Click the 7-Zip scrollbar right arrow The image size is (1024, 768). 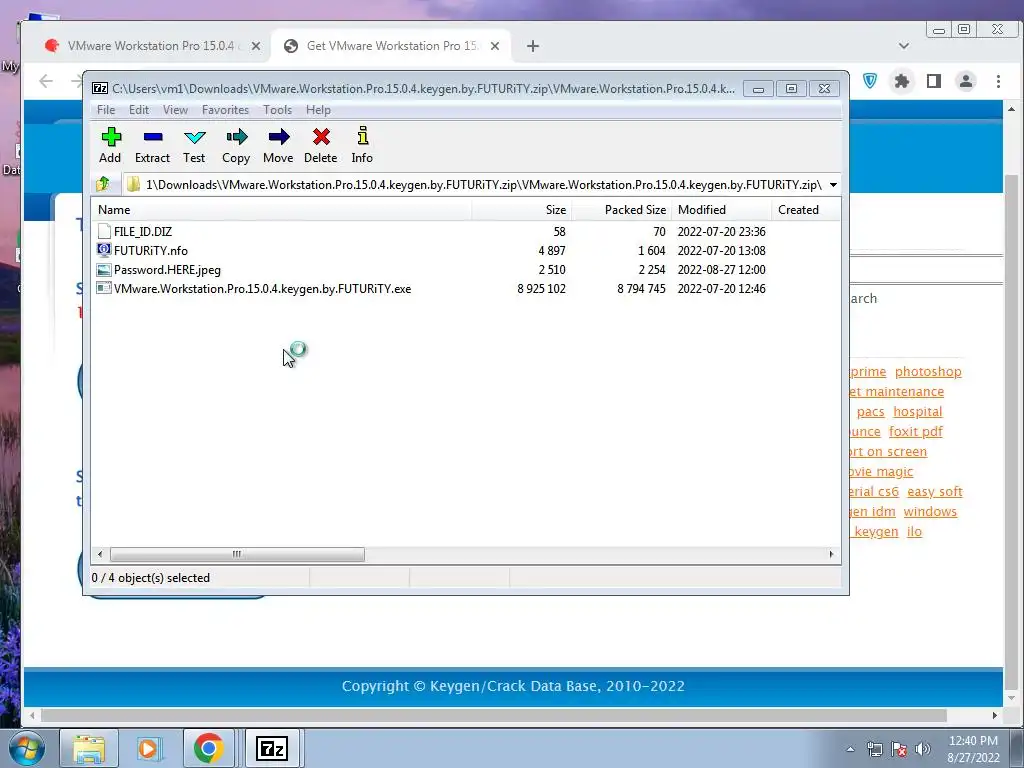click(x=831, y=554)
